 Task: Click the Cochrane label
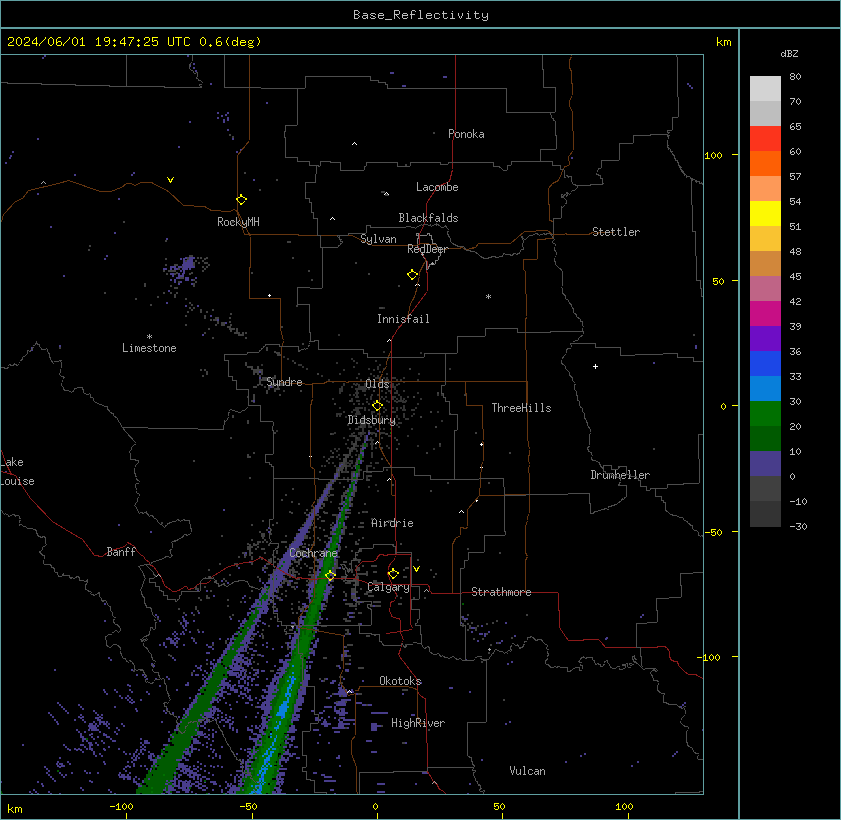coord(313,553)
